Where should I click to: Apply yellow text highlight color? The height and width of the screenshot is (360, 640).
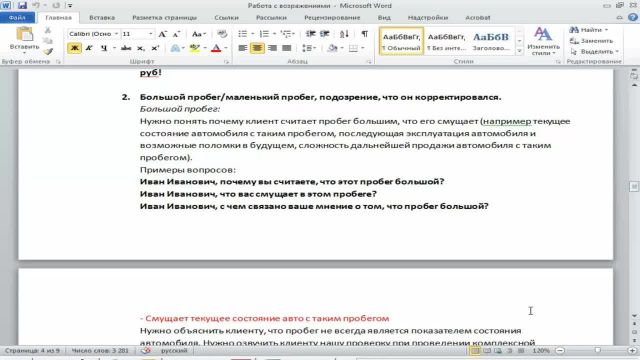tap(194, 48)
